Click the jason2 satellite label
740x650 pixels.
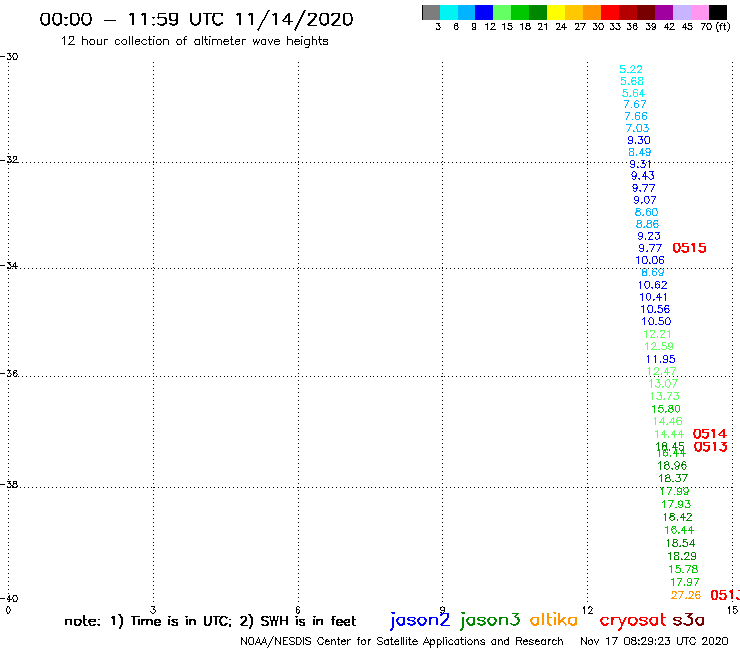(420, 620)
